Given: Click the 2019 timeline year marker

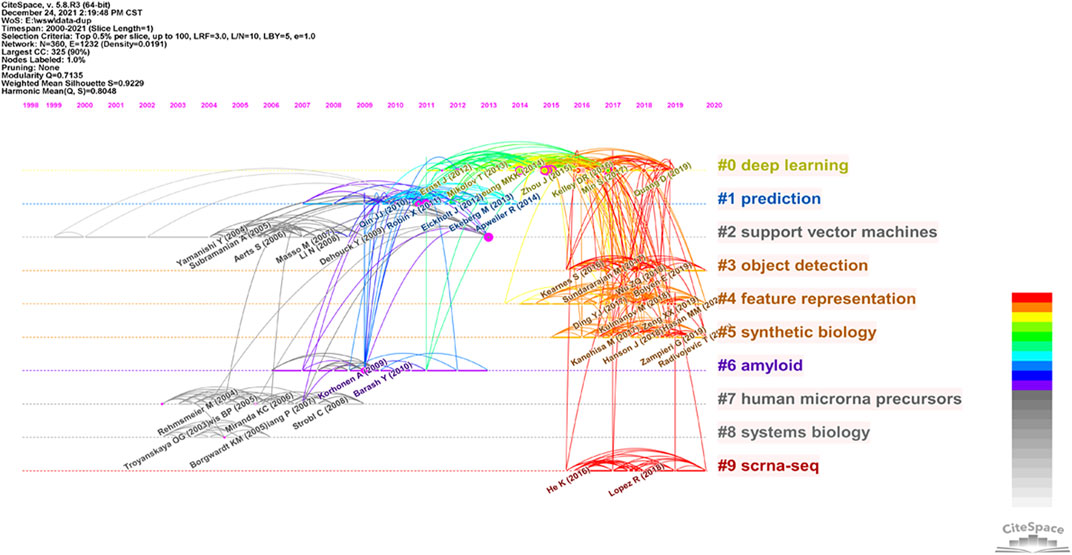Looking at the screenshot, I should coord(675,106).
